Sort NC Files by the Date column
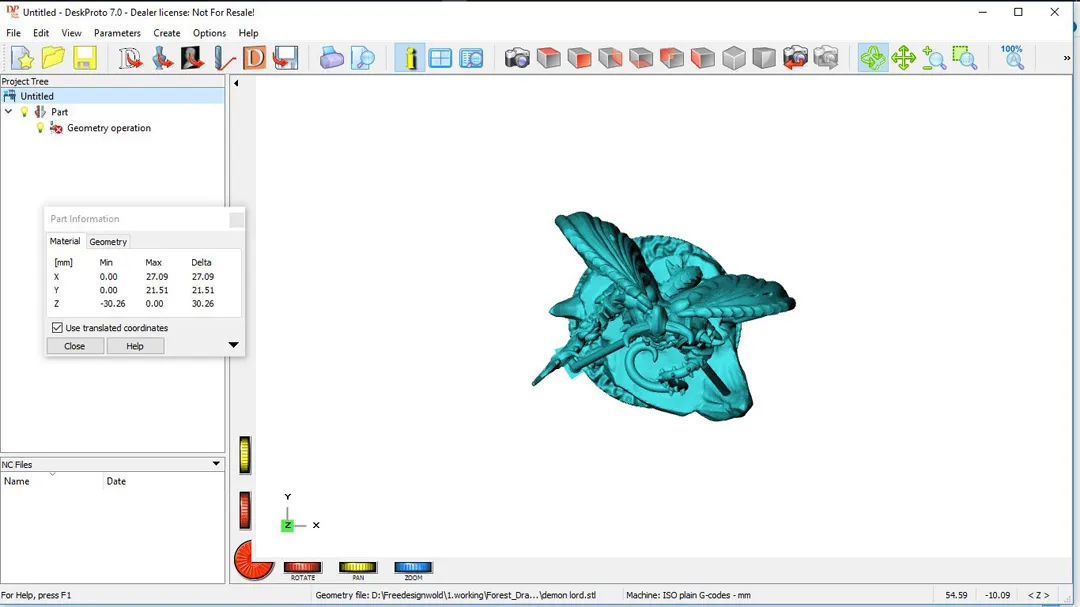 point(164,481)
